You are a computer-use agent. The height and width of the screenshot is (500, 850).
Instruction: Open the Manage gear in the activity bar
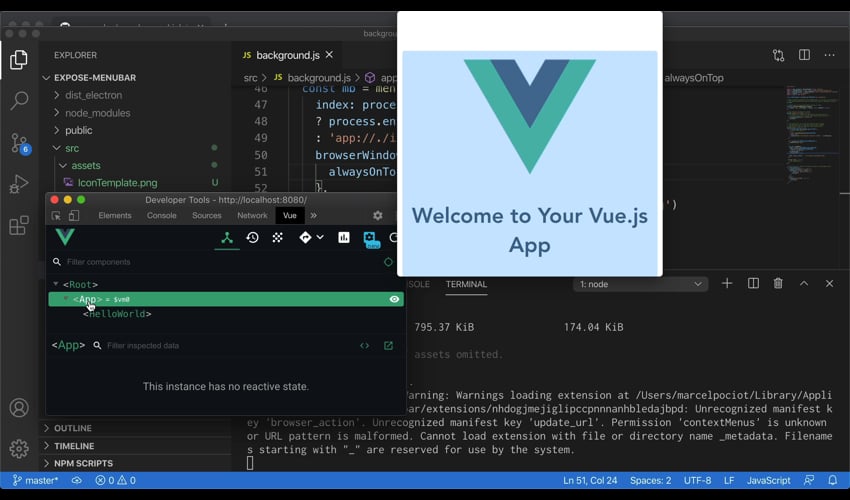pyautogui.click(x=19, y=448)
